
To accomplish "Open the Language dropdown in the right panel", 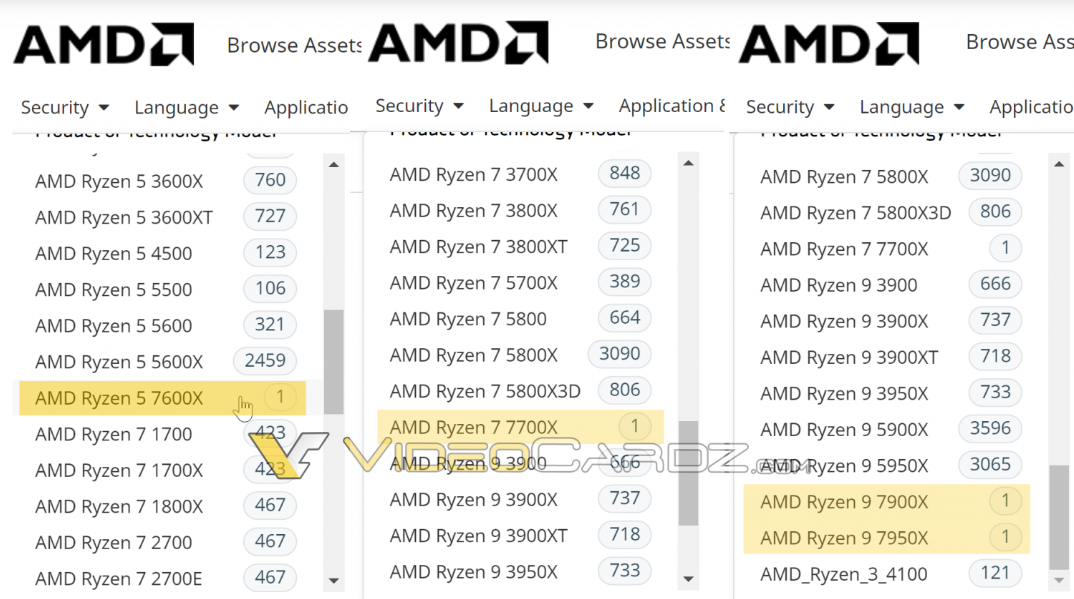I will [x=911, y=107].
